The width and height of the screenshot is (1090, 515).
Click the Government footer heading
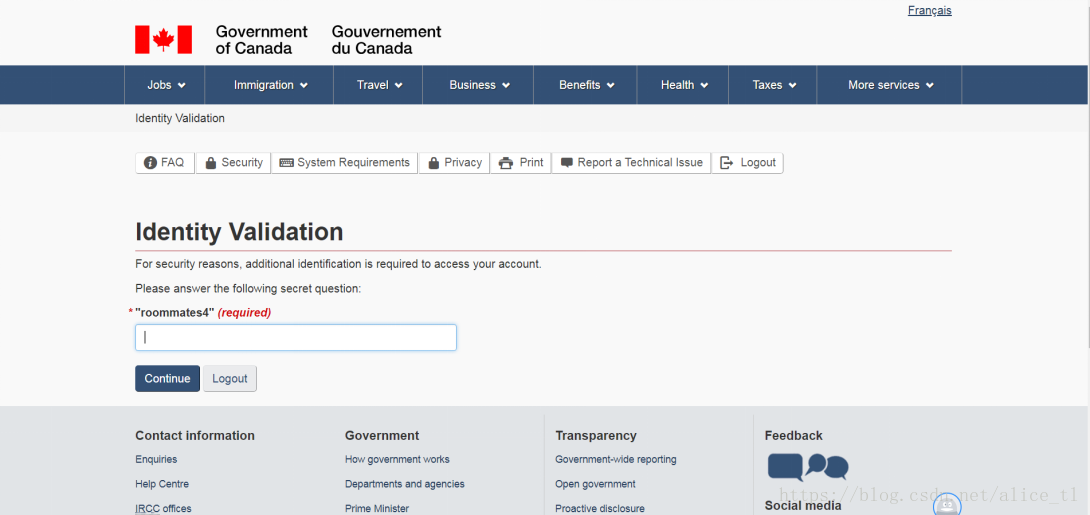pyautogui.click(x=382, y=436)
